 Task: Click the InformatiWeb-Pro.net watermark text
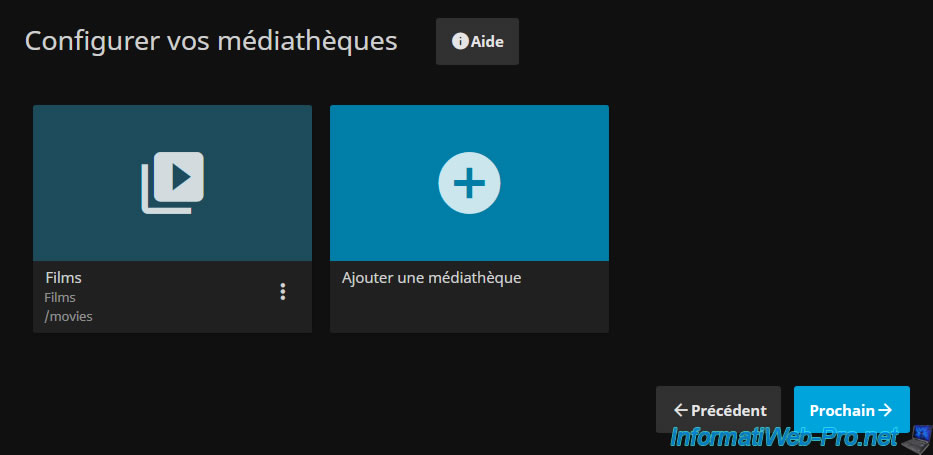[783, 437]
